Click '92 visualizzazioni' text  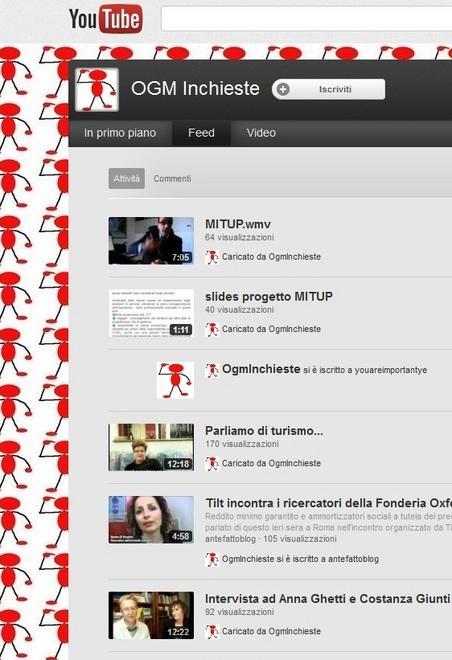click(x=239, y=612)
